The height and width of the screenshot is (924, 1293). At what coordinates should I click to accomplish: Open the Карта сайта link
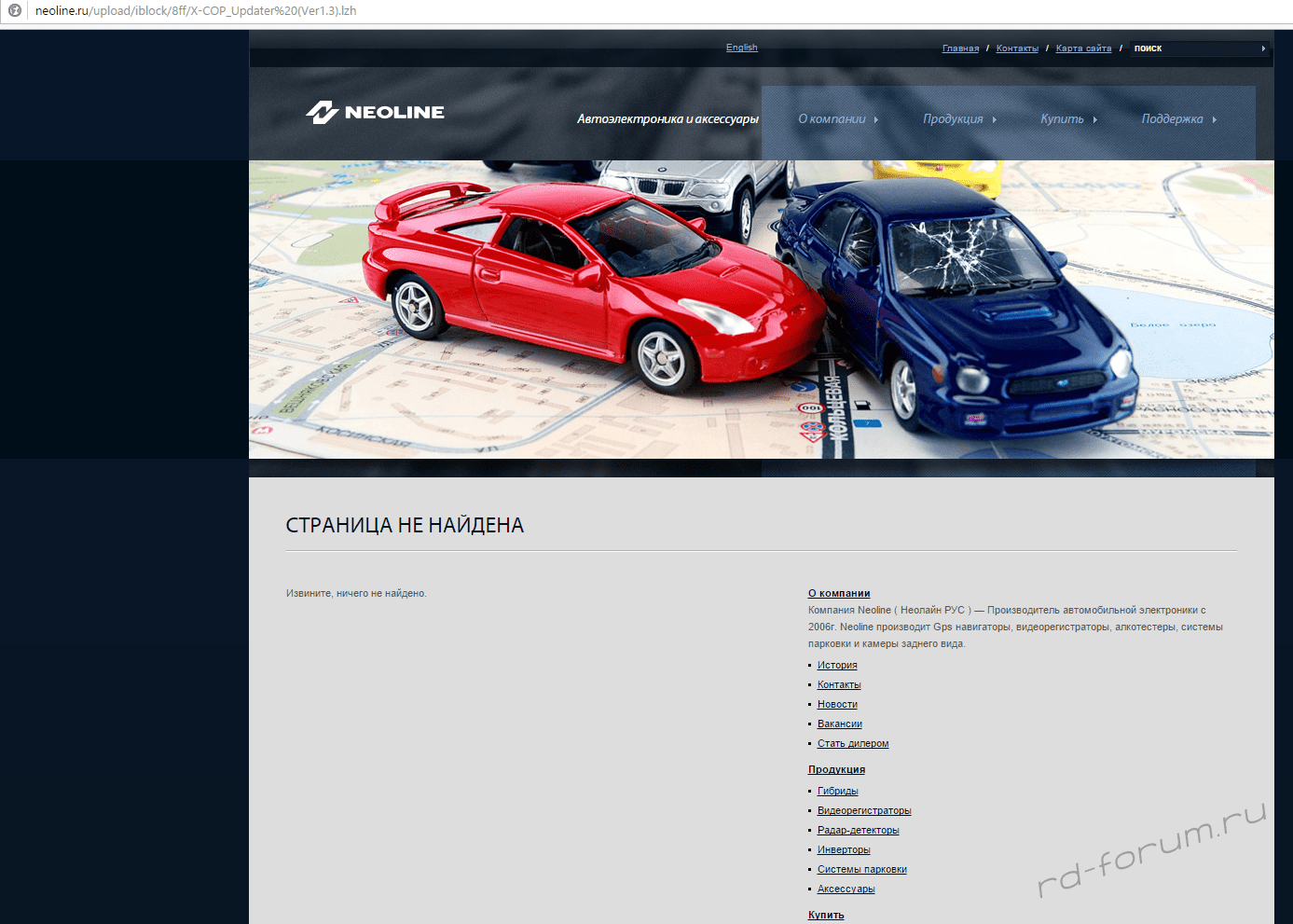click(x=1083, y=48)
